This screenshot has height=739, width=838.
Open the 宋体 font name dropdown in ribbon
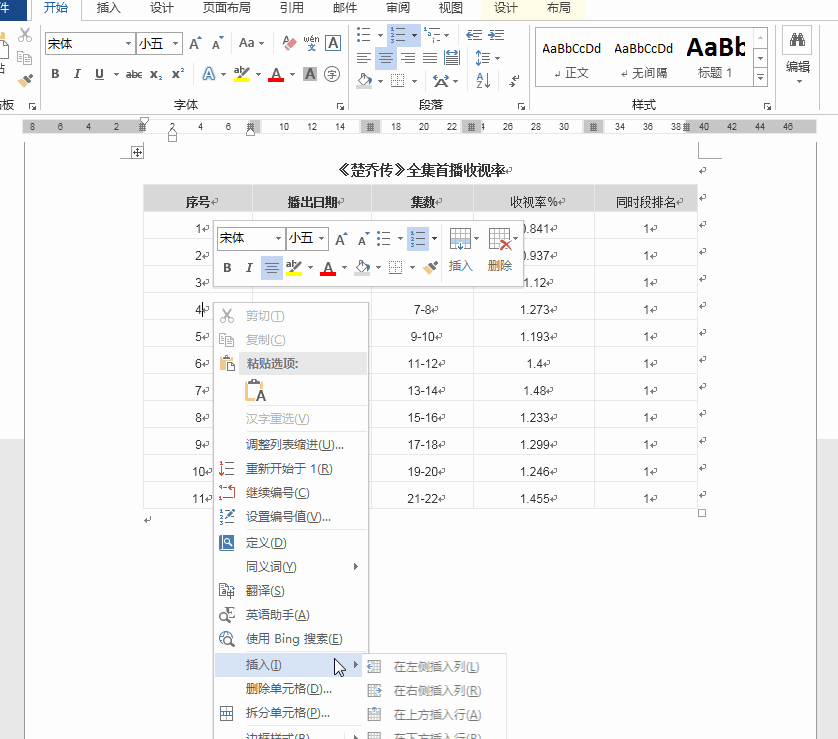pyautogui.click(x=129, y=44)
